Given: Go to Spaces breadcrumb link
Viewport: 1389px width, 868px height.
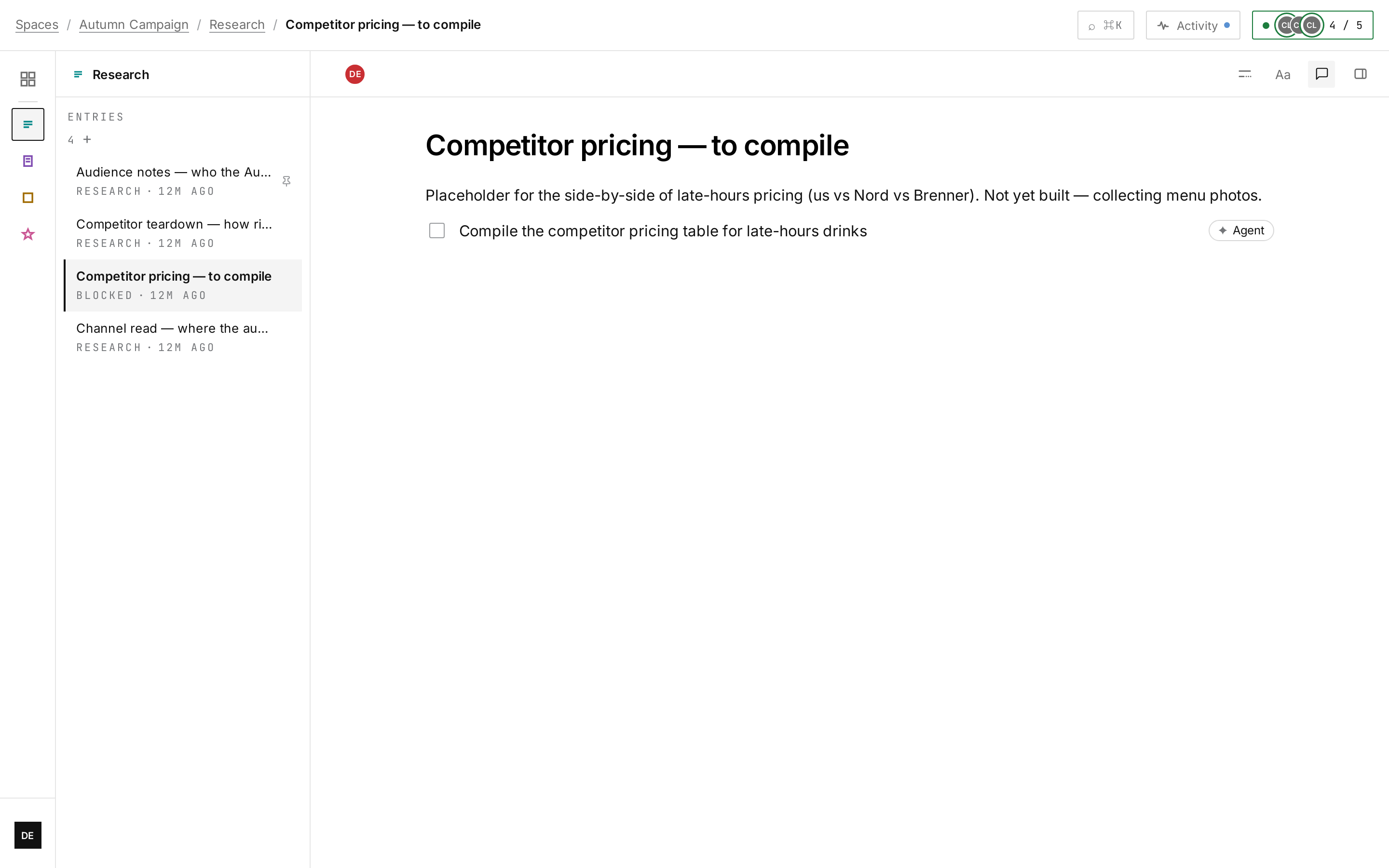Looking at the screenshot, I should click(x=37, y=25).
